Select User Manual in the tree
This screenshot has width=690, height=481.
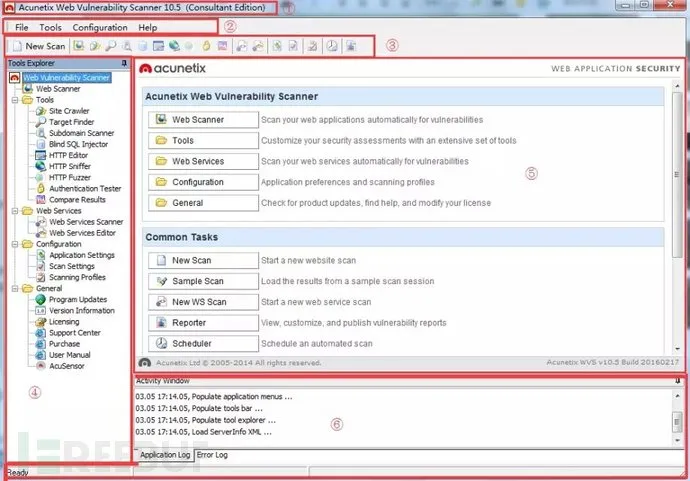click(x=70, y=355)
